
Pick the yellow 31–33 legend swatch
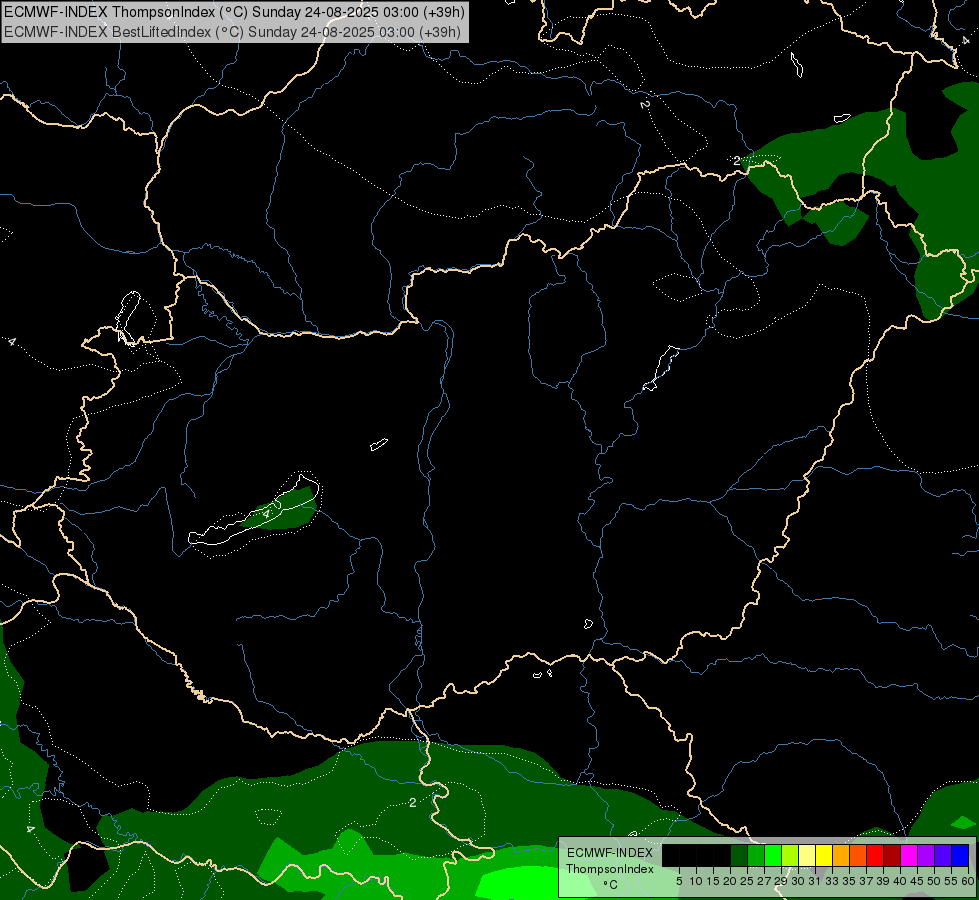coord(824,855)
